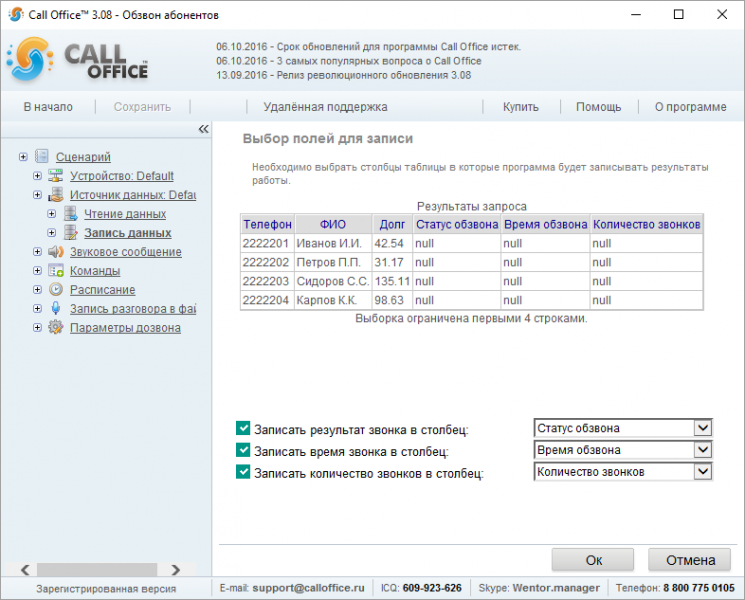Expand the Расписание node
Image resolution: width=745 pixels, height=600 pixels.
37,290
